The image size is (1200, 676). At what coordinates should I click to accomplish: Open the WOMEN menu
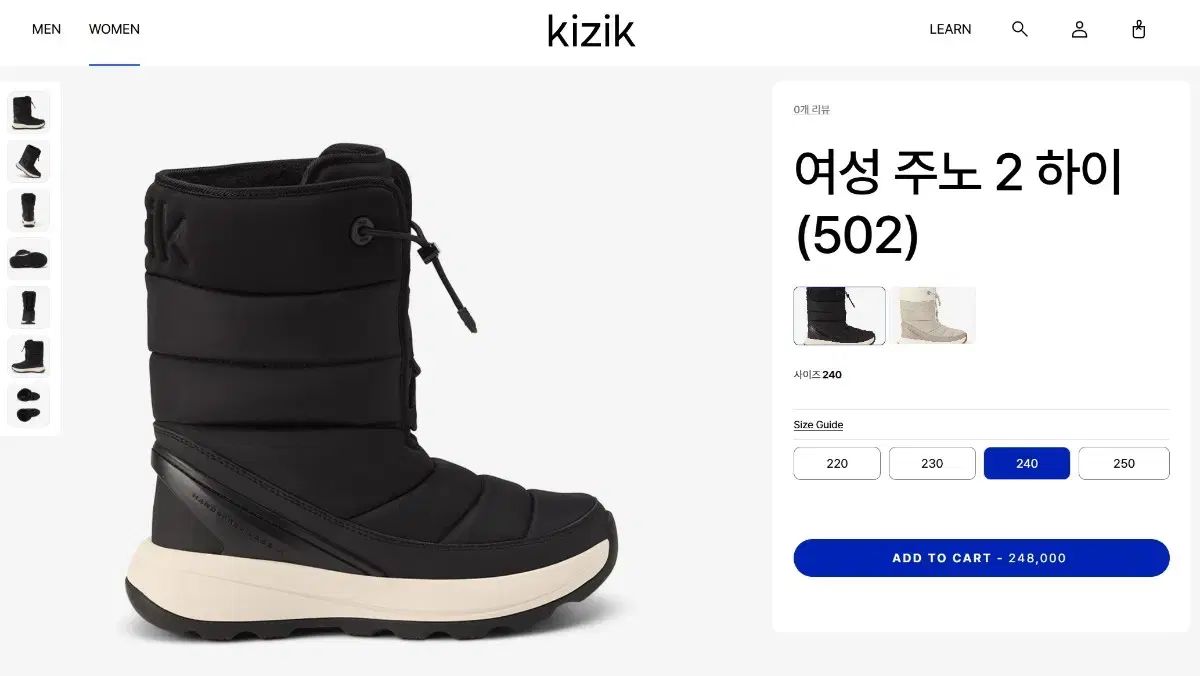pyautogui.click(x=114, y=29)
